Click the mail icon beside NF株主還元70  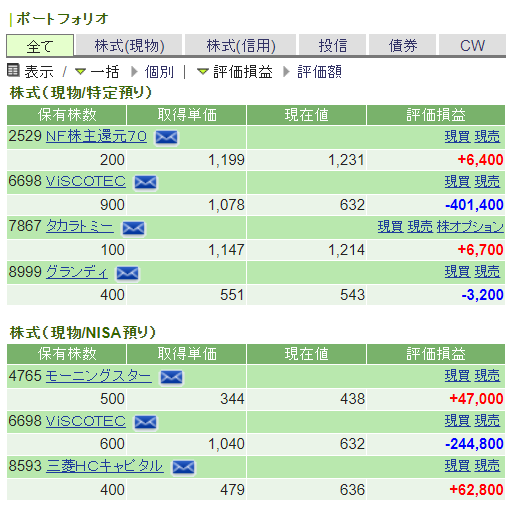166,137
